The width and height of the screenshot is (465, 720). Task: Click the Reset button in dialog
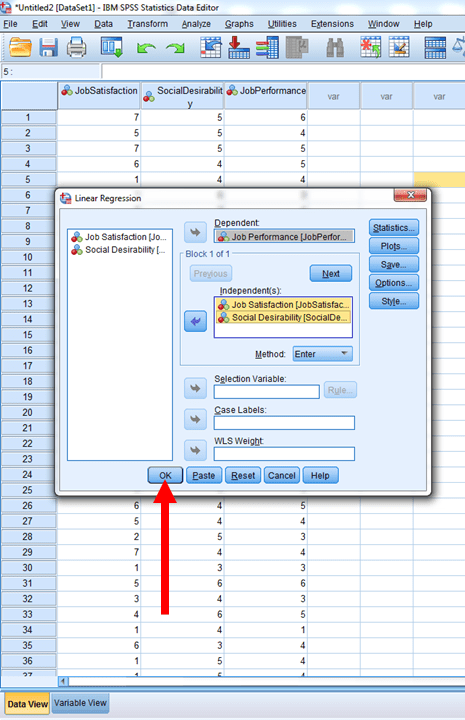pyautogui.click(x=243, y=475)
